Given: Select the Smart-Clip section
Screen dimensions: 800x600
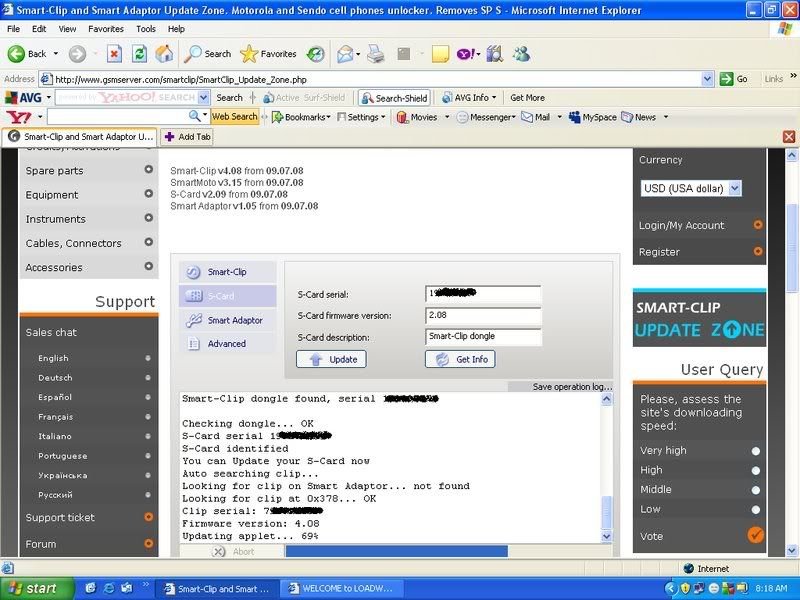Looking at the screenshot, I should 227,272.
